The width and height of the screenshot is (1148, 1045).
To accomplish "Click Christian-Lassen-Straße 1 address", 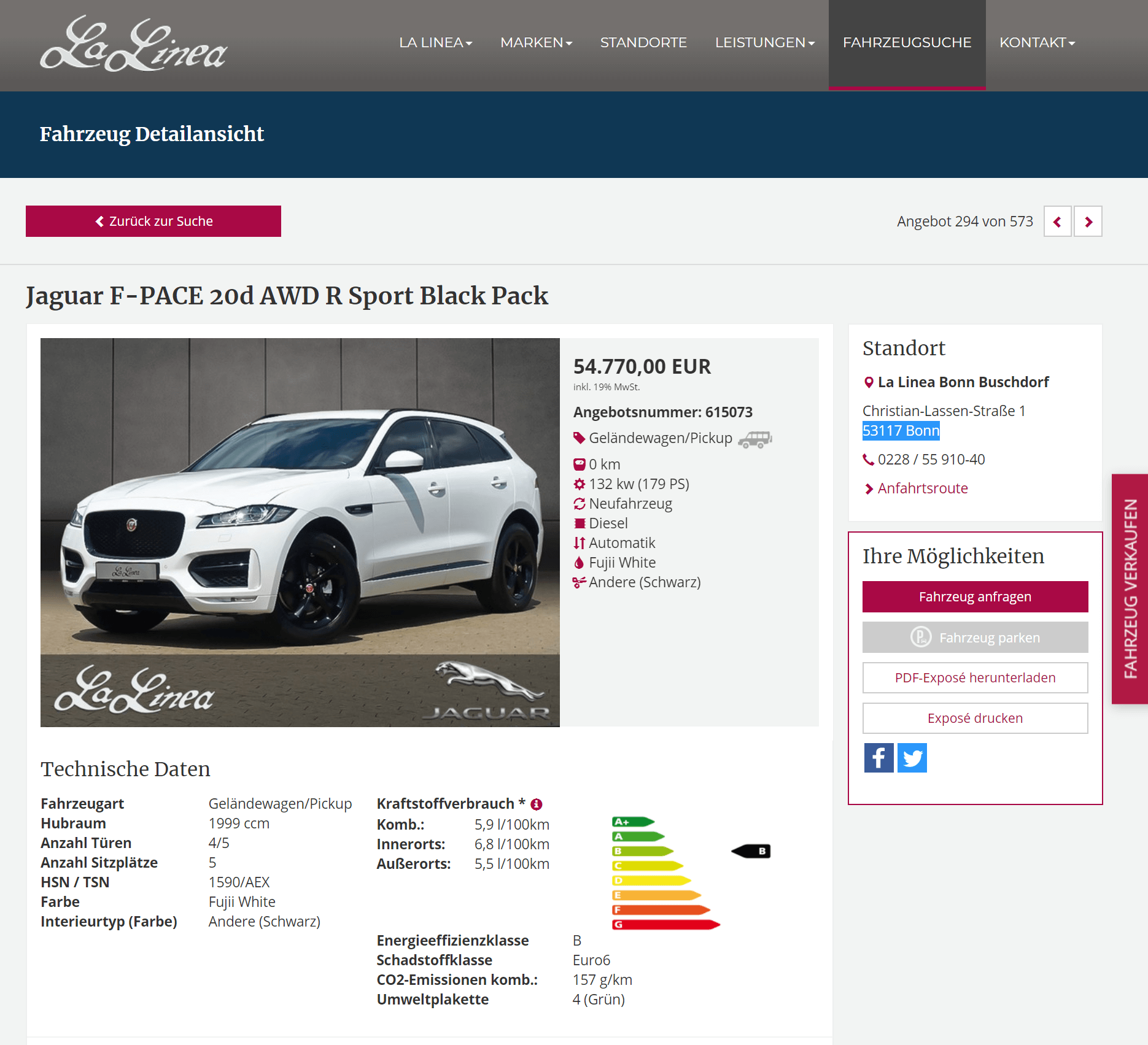I will 944,411.
